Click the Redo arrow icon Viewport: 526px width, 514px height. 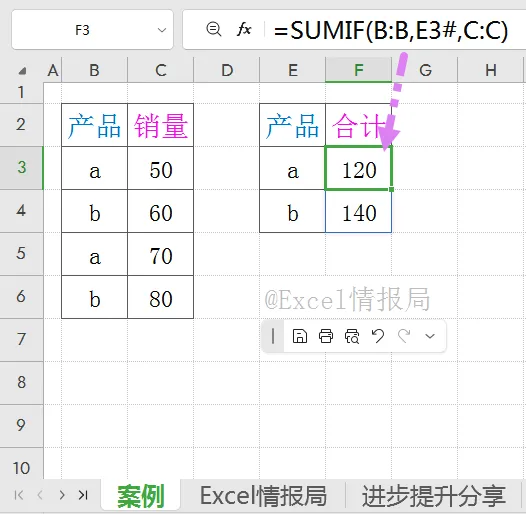point(404,336)
